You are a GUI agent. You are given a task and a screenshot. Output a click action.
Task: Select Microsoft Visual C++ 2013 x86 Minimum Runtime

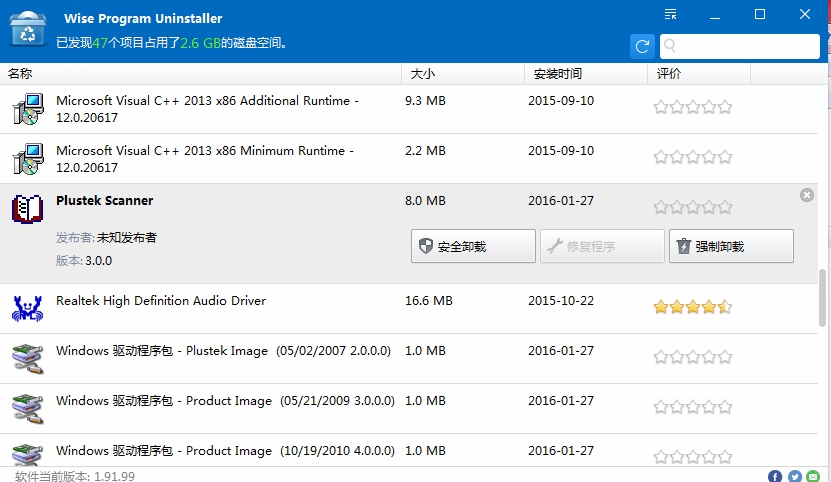tap(205, 159)
